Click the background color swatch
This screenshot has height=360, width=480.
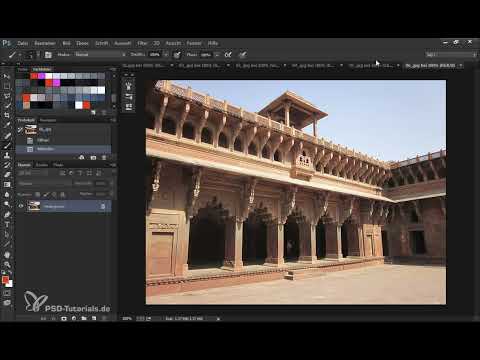pyautogui.click(x=9, y=284)
